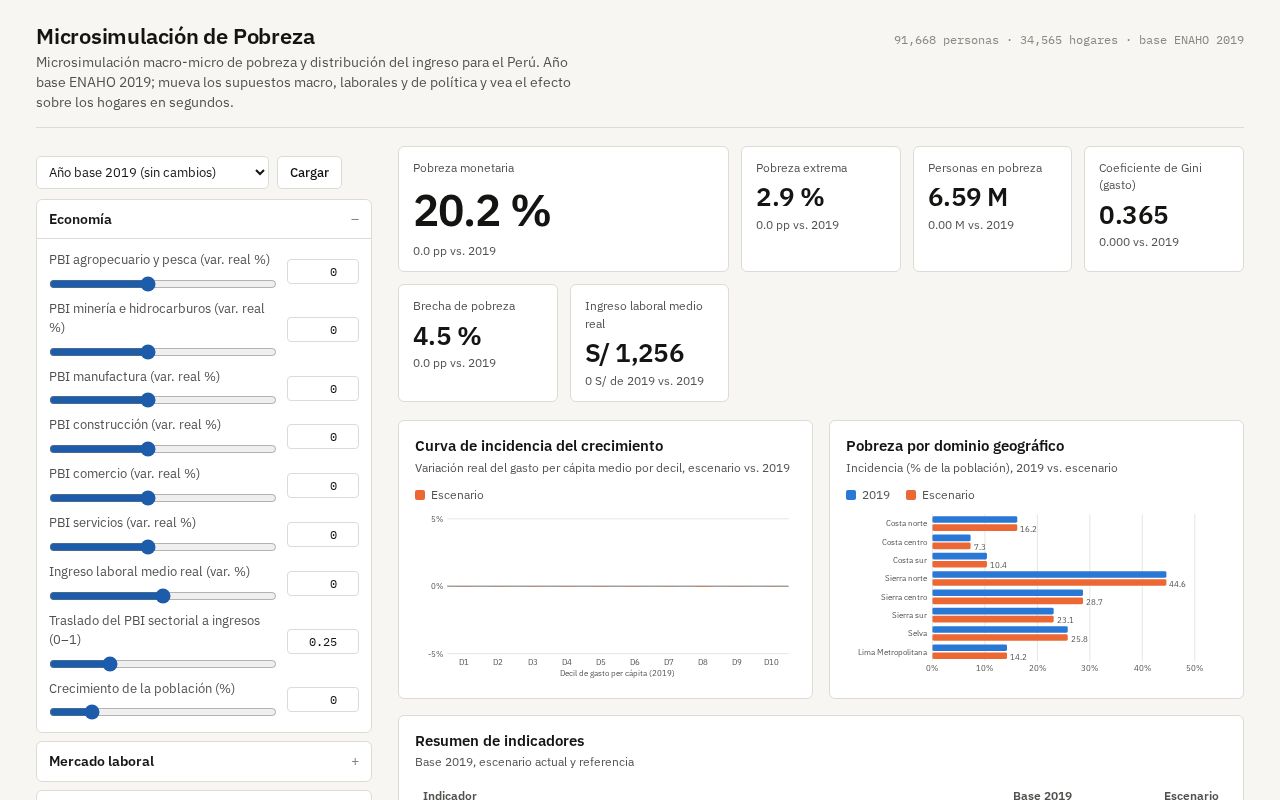The width and height of the screenshot is (1280, 800).
Task: Click the Pobreza monetaria 20.2 % card
Action: [563, 209]
